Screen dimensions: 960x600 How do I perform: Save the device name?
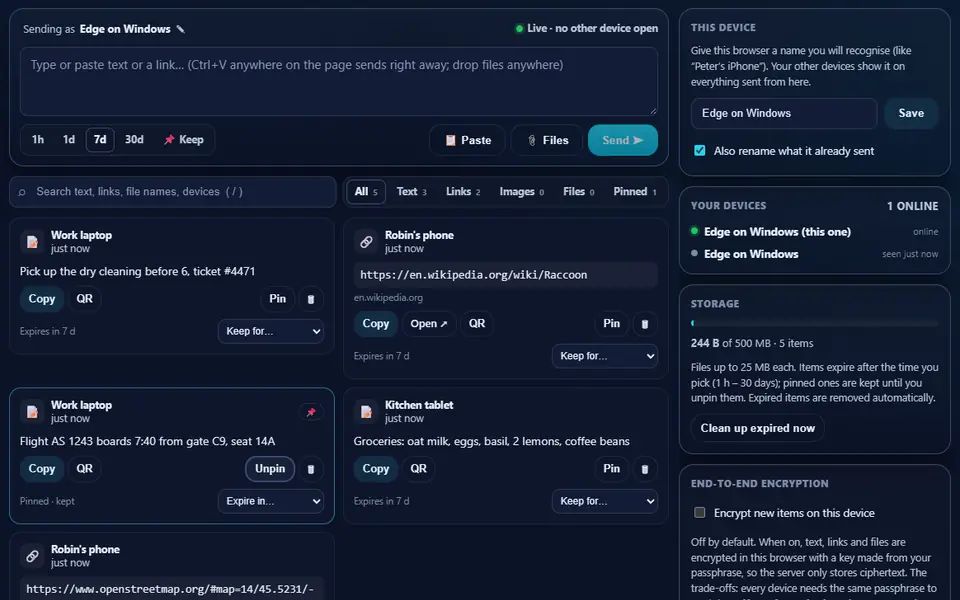(x=911, y=113)
